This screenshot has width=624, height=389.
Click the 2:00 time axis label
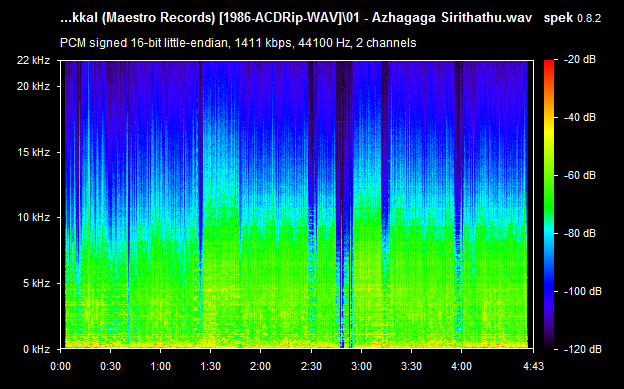261,366
